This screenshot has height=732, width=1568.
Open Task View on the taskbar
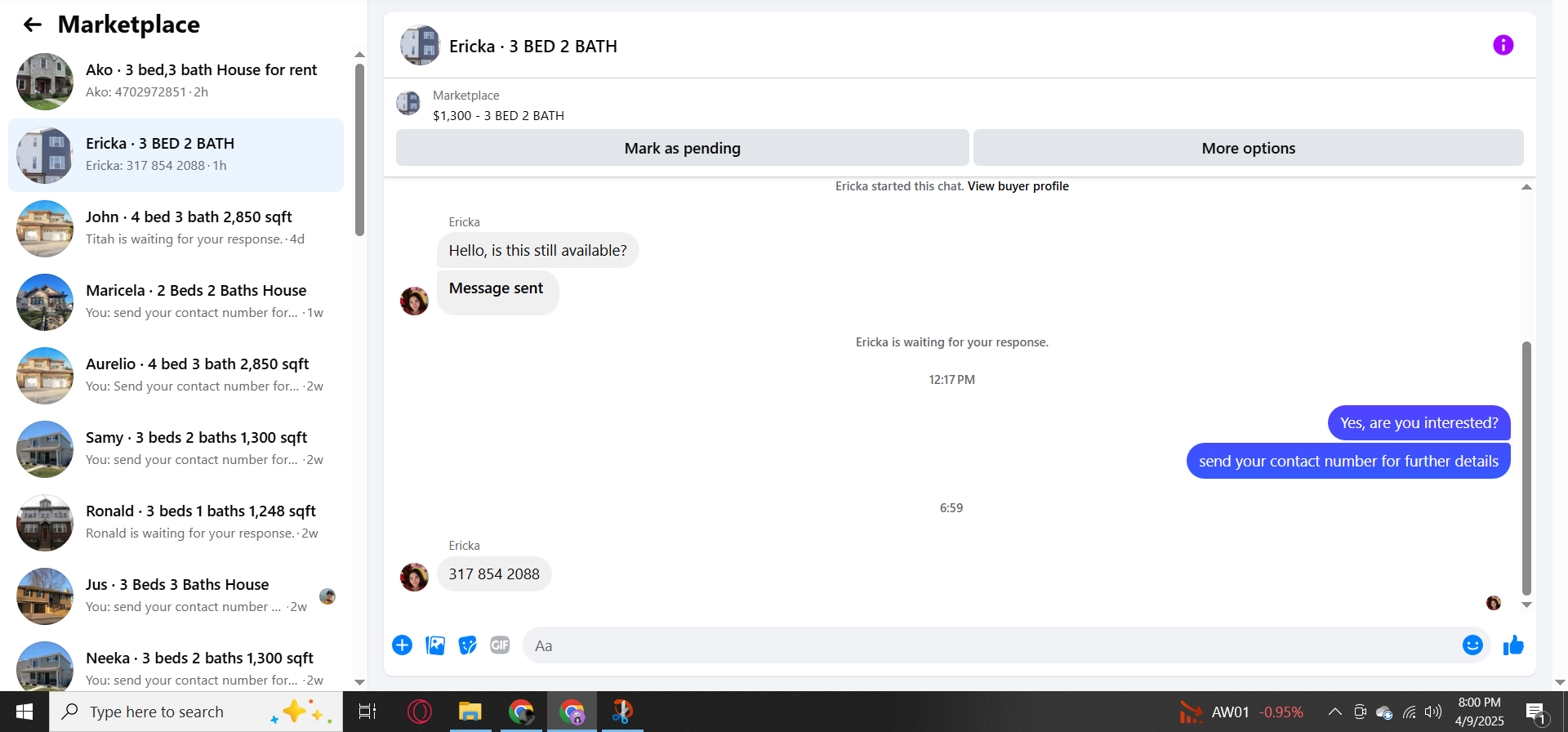[367, 712]
